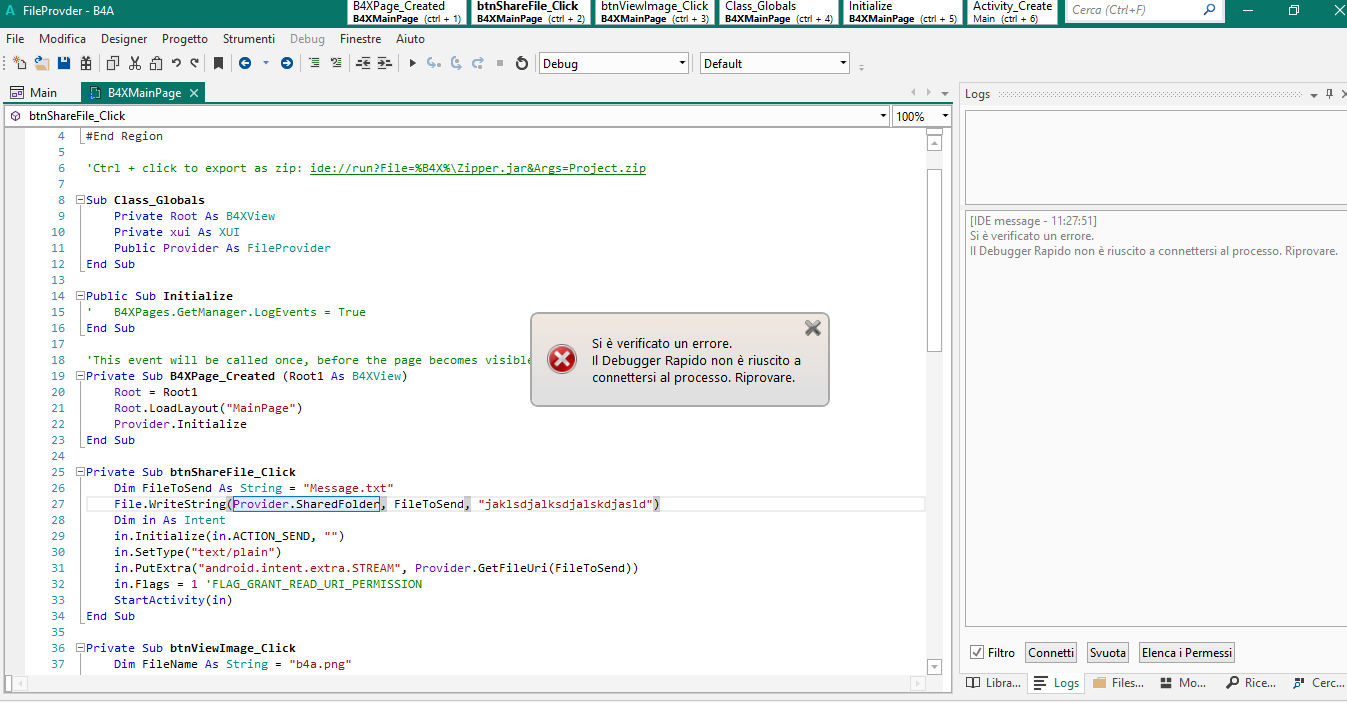Click the Elenca i Permessi button

(x=1187, y=653)
